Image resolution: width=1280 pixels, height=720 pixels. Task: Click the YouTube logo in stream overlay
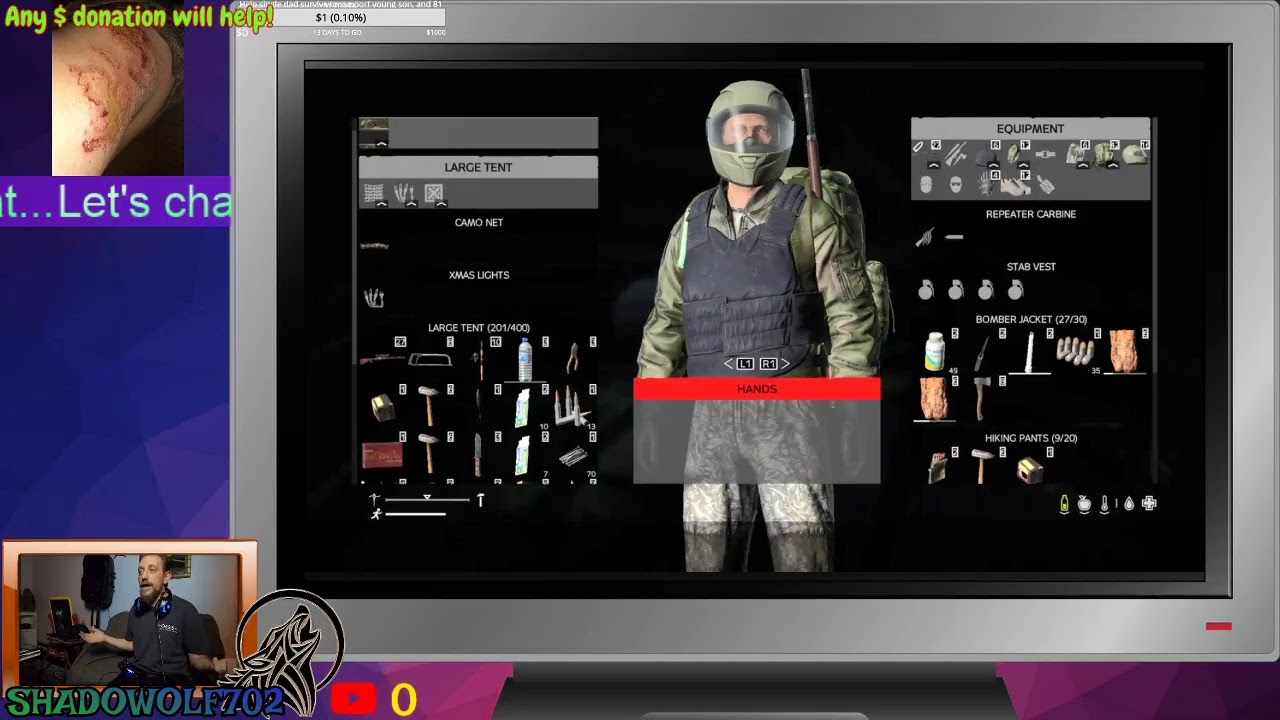point(353,699)
